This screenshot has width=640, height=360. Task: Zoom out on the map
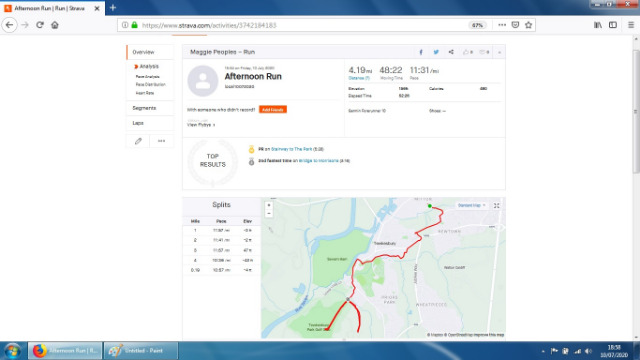coord(269,213)
